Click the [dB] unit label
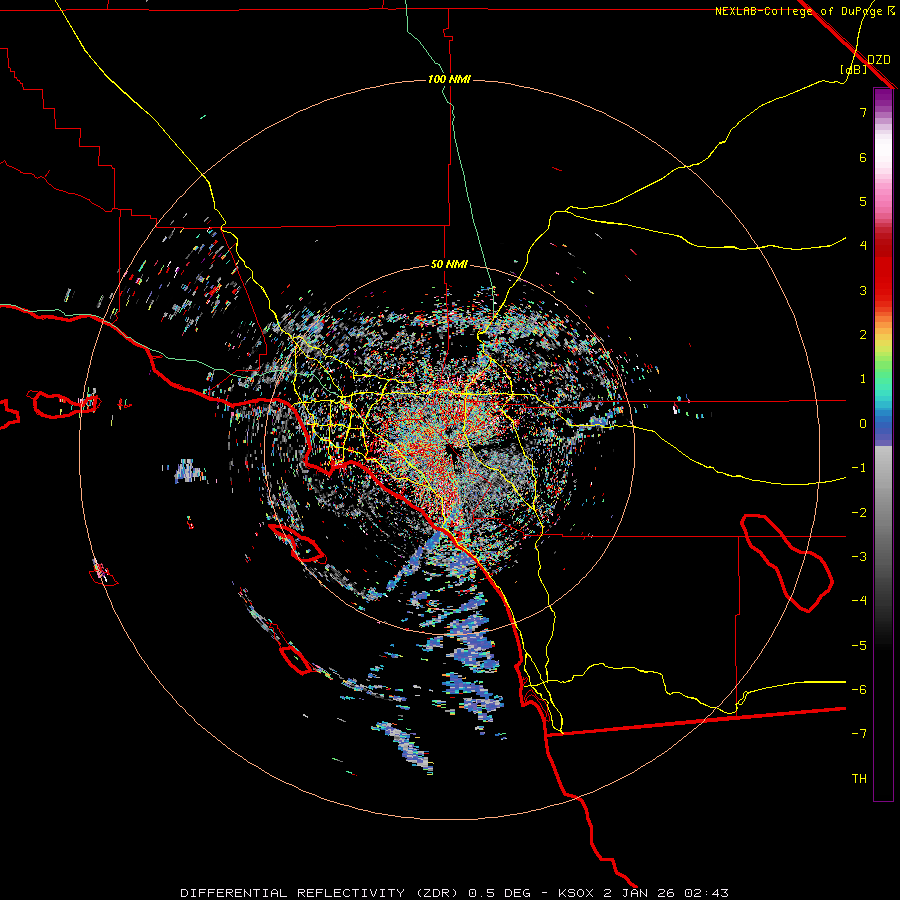This screenshot has height=900, width=900. click(854, 70)
